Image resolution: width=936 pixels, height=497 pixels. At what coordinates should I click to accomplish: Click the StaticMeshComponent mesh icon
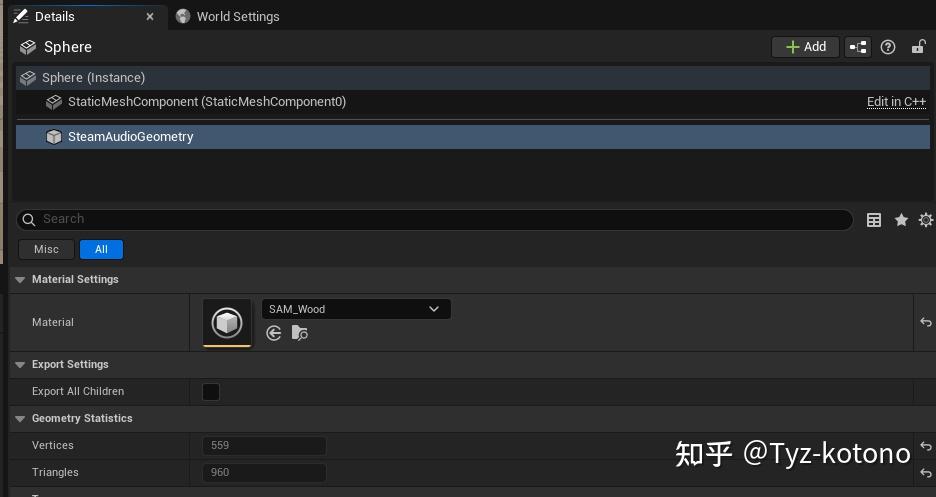[54, 102]
